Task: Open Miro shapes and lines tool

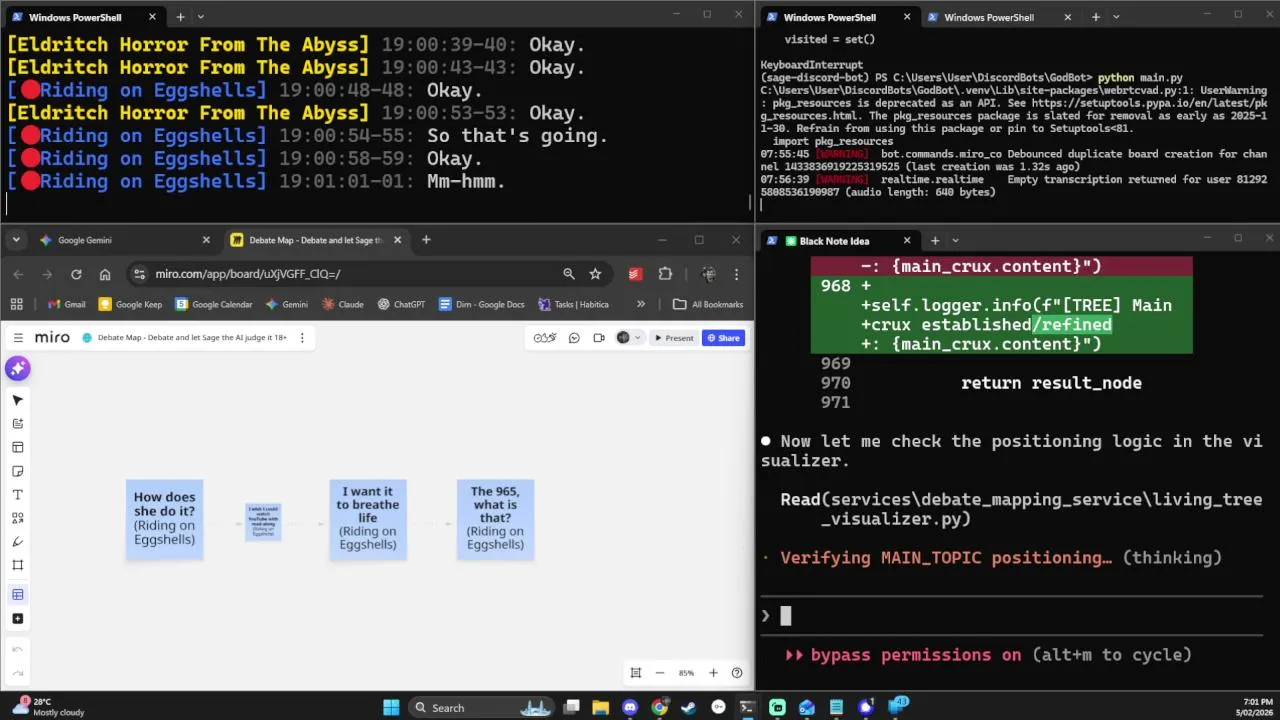Action: click(x=17, y=518)
